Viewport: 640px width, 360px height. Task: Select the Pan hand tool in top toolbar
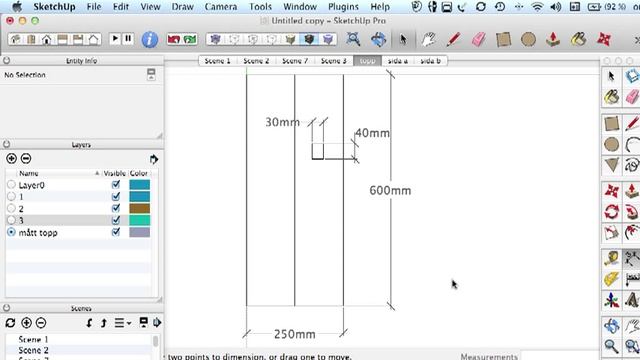pos(429,39)
